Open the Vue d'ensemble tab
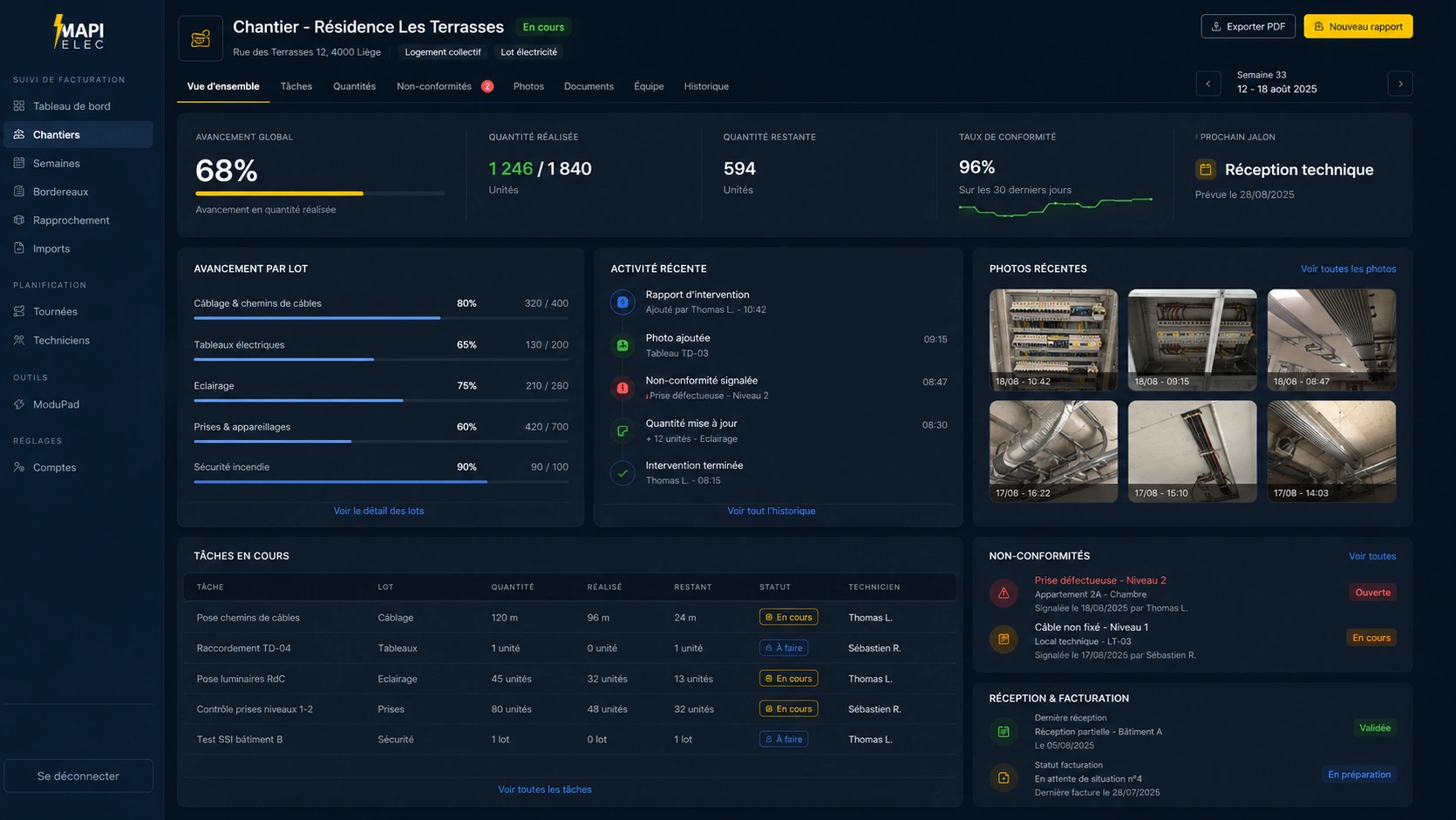 [x=223, y=86]
